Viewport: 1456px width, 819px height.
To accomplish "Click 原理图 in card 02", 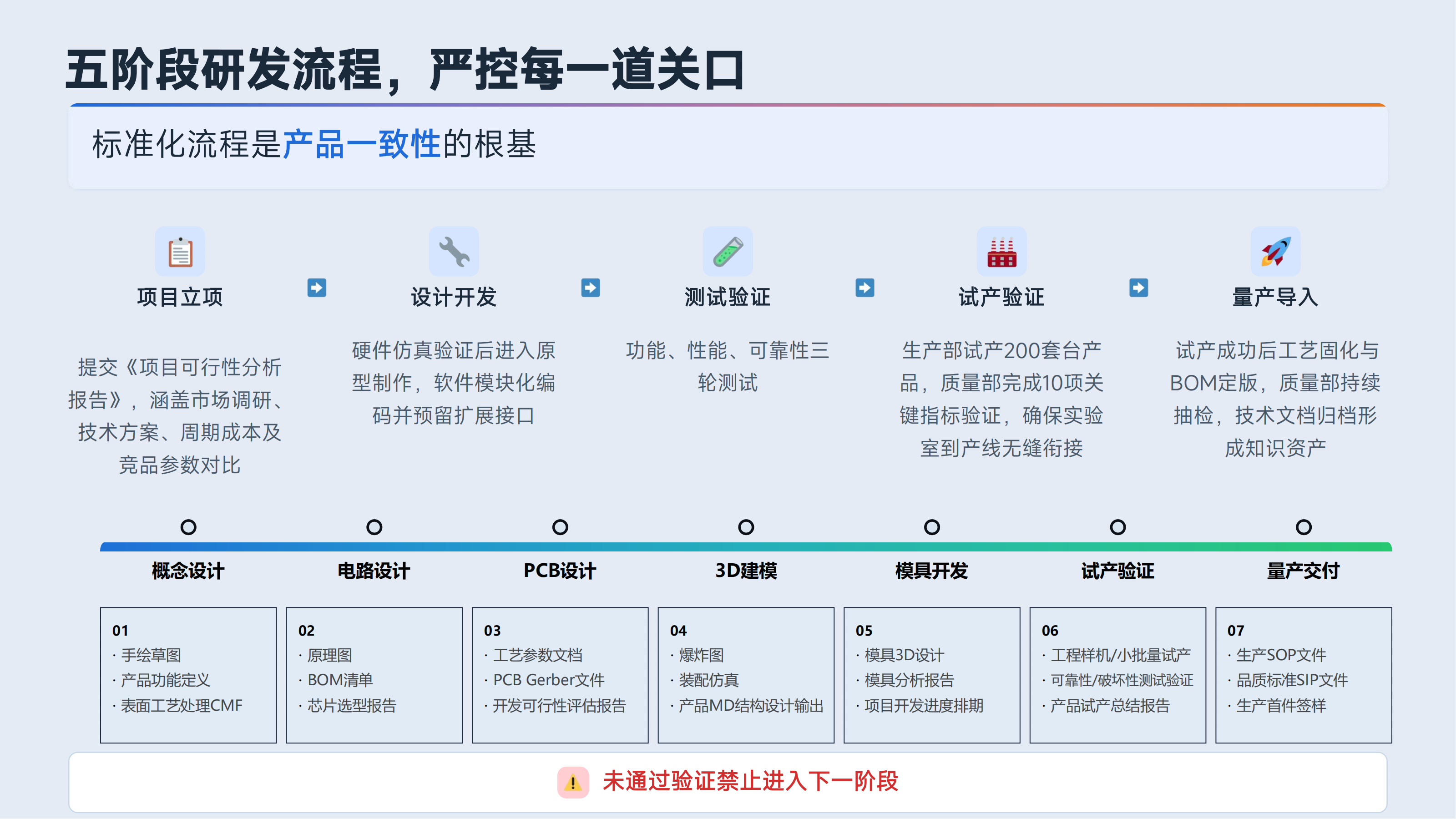I will (329, 655).
